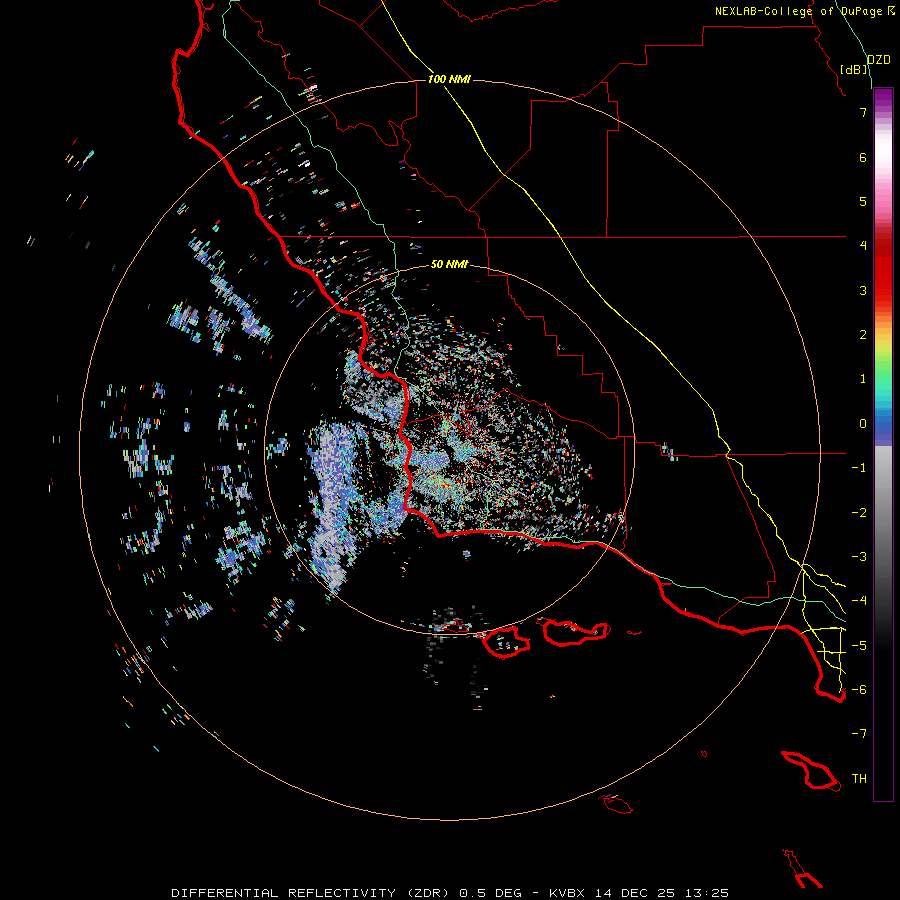Click the ZDR color scale bar
900x900 pixels.
pyautogui.click(x=883, y=444)
